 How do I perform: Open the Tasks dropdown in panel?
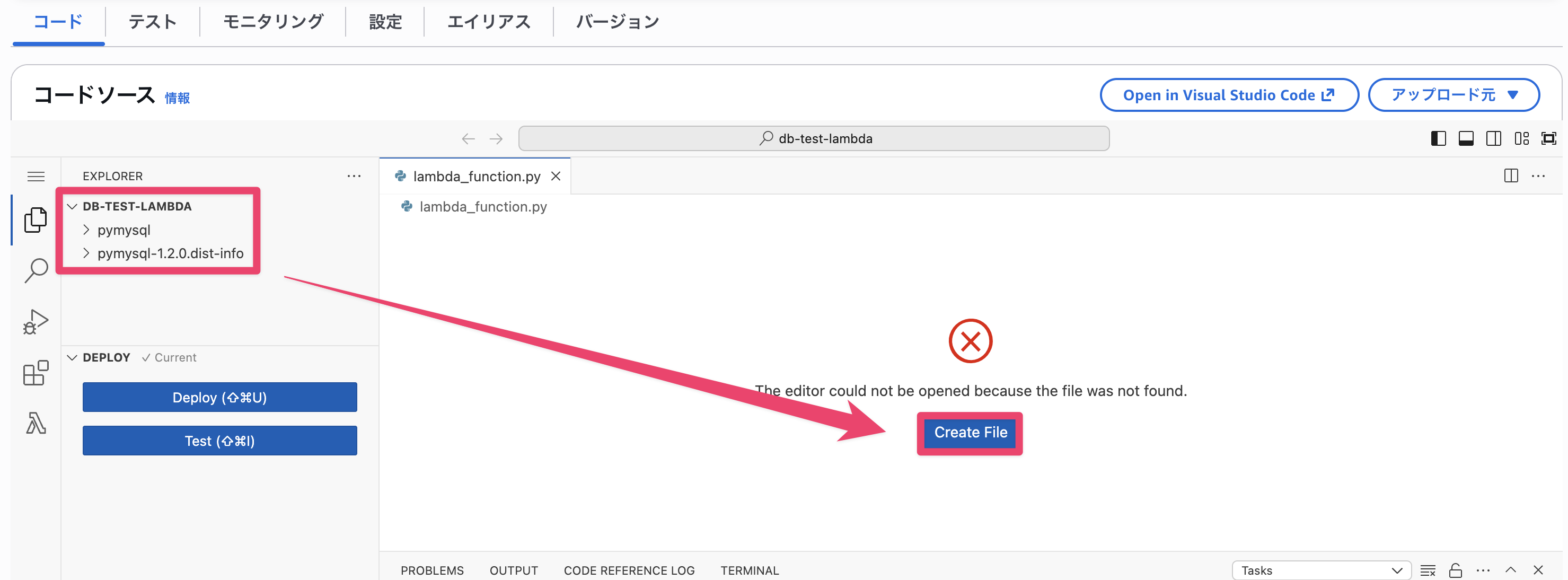[x=1322, y=570]
